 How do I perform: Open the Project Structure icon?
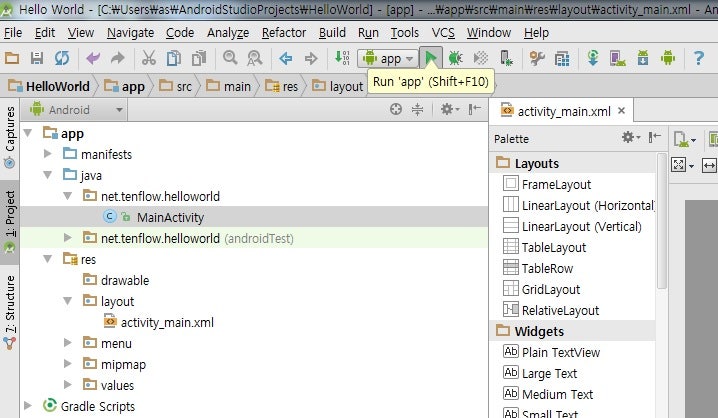coord(562,59)
